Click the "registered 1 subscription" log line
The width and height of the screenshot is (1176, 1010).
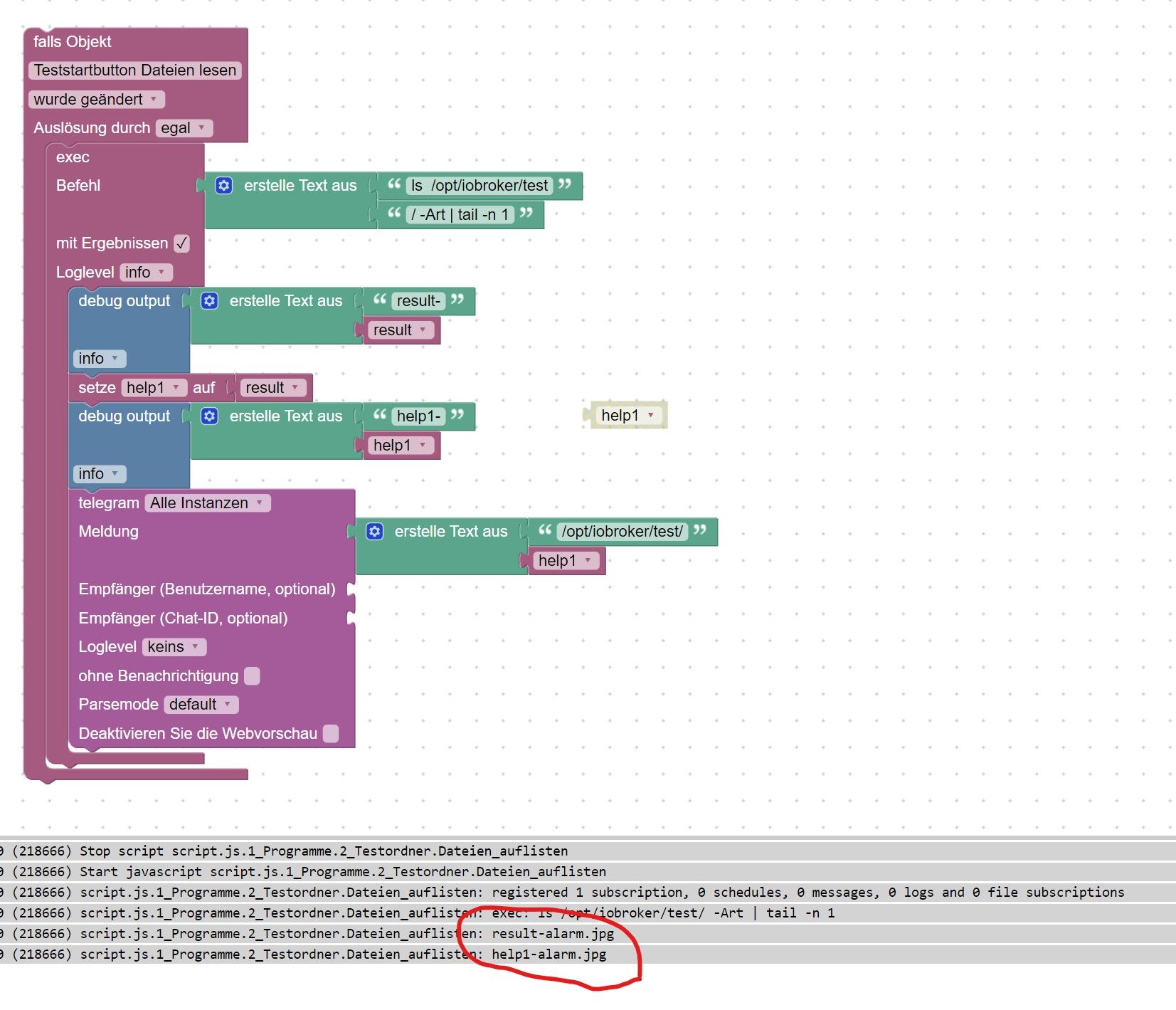click(588, 893)
